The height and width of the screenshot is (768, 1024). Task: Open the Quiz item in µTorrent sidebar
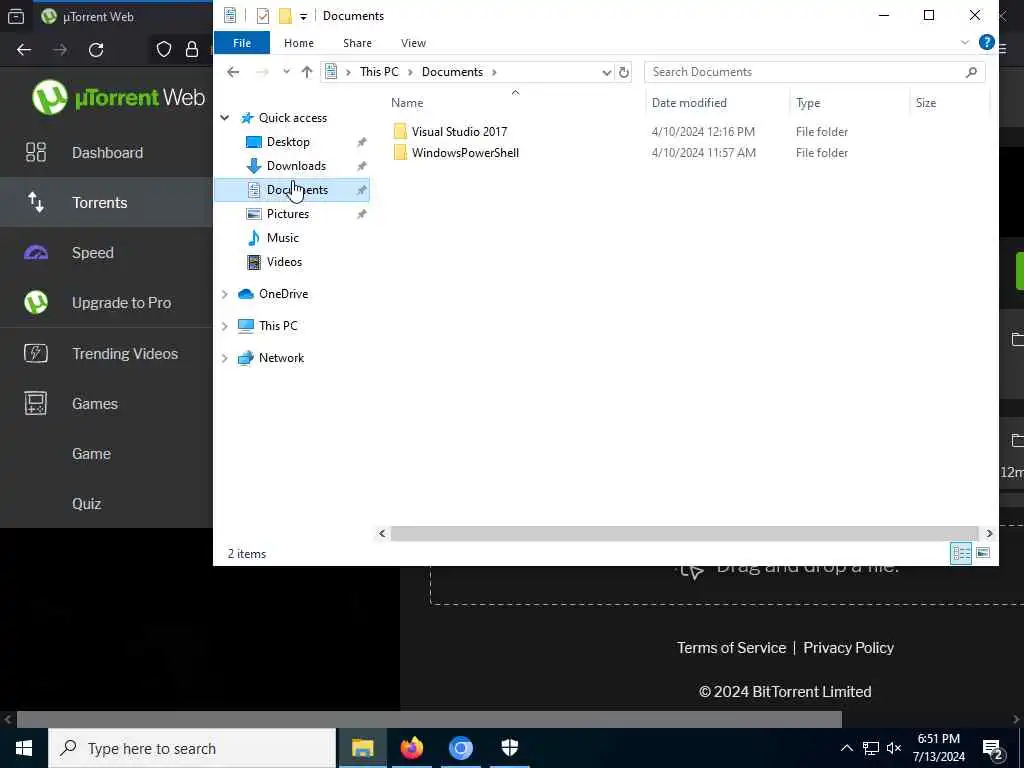tap(86, 504)
